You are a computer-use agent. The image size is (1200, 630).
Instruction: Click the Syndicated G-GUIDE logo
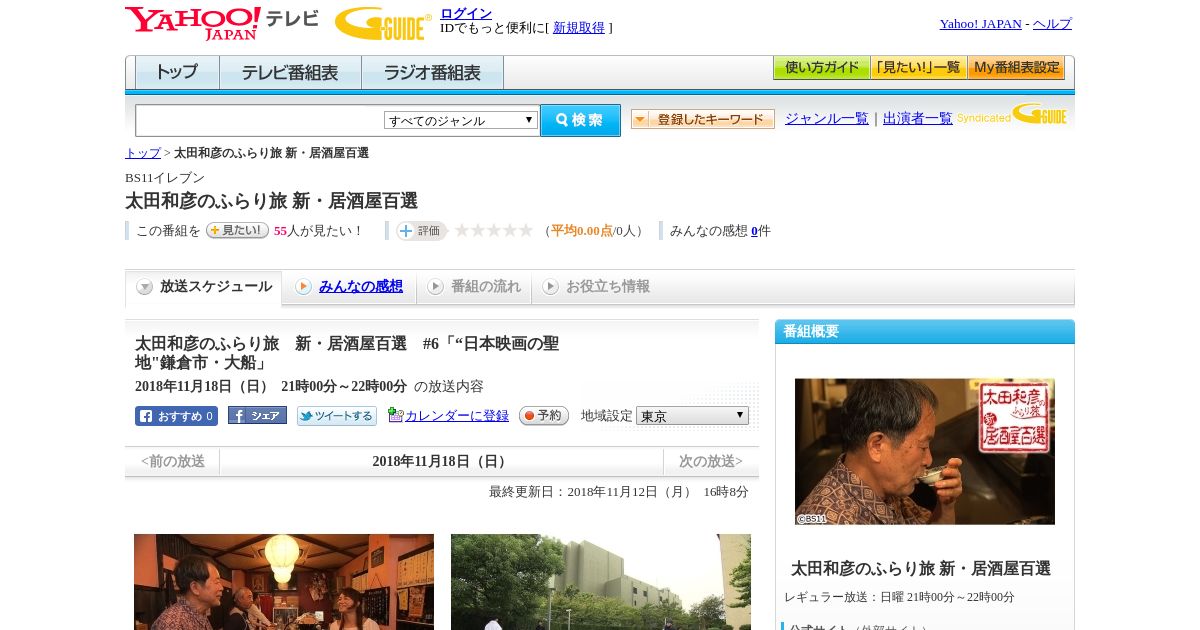[x=1012, y=115]
